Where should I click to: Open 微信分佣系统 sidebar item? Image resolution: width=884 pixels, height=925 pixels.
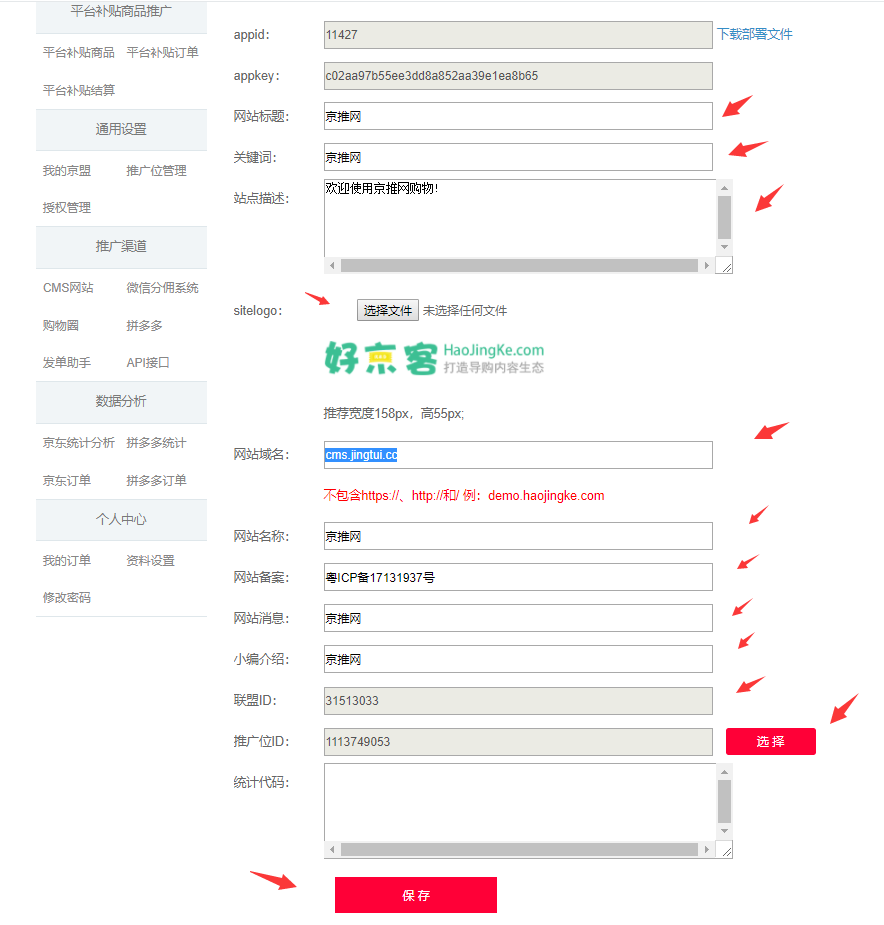[x=162, y=288]
